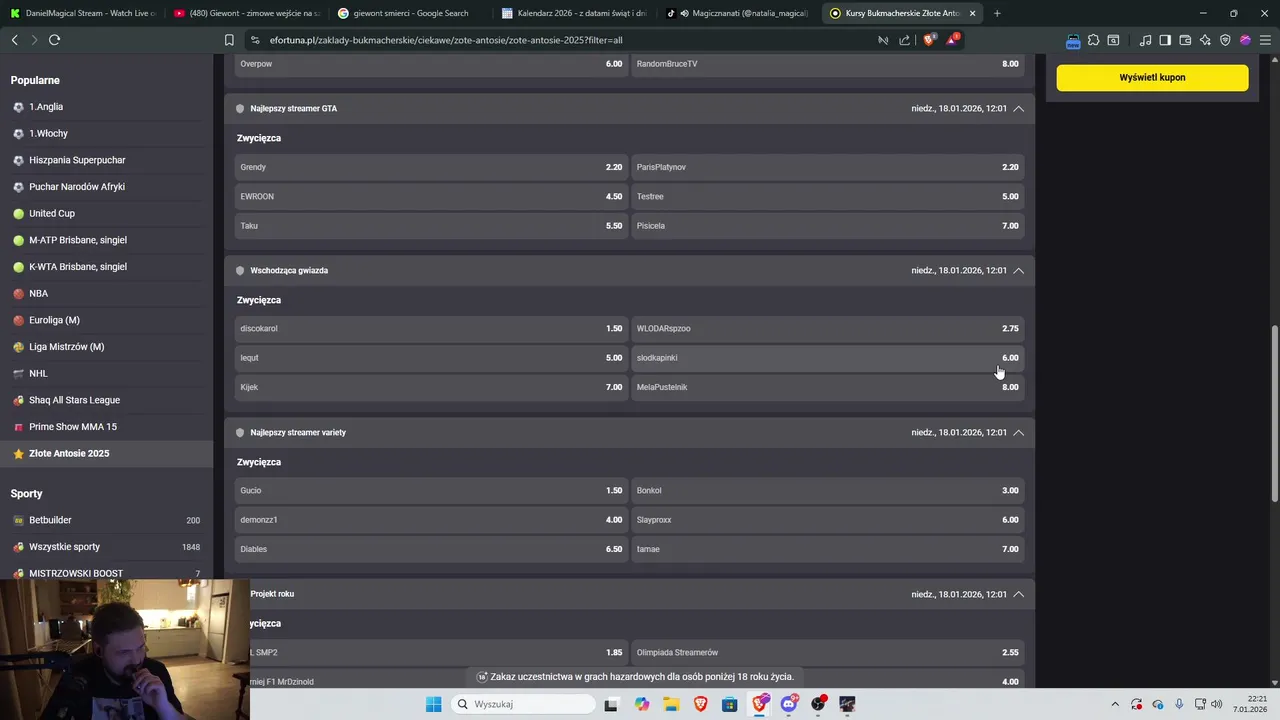Click the share page icon
Image resolution: width=1280 pixels, height=720 pixels.
click(905, 40)
